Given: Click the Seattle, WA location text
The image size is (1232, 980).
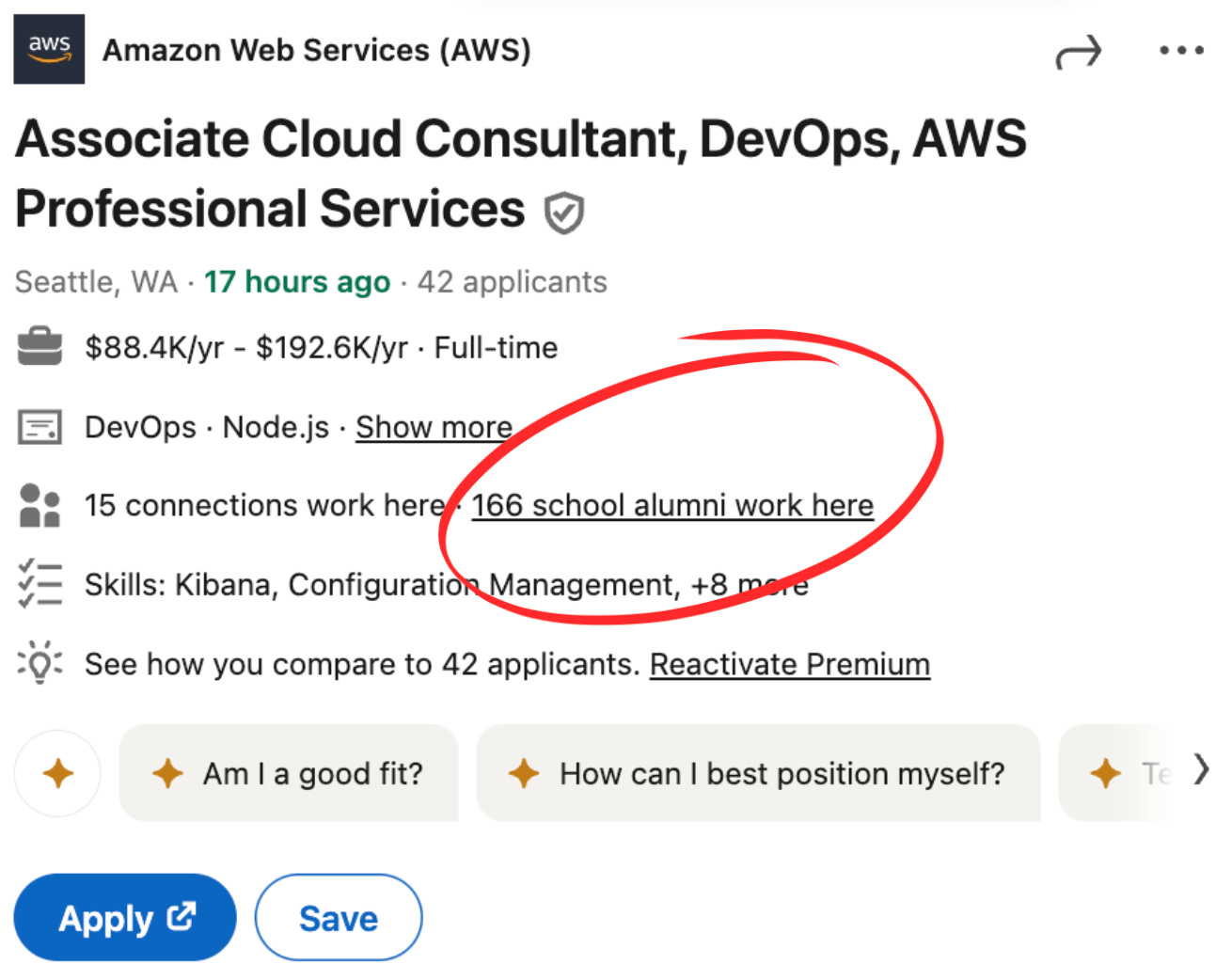Looking at the screenshot, I should pos(96,282).
